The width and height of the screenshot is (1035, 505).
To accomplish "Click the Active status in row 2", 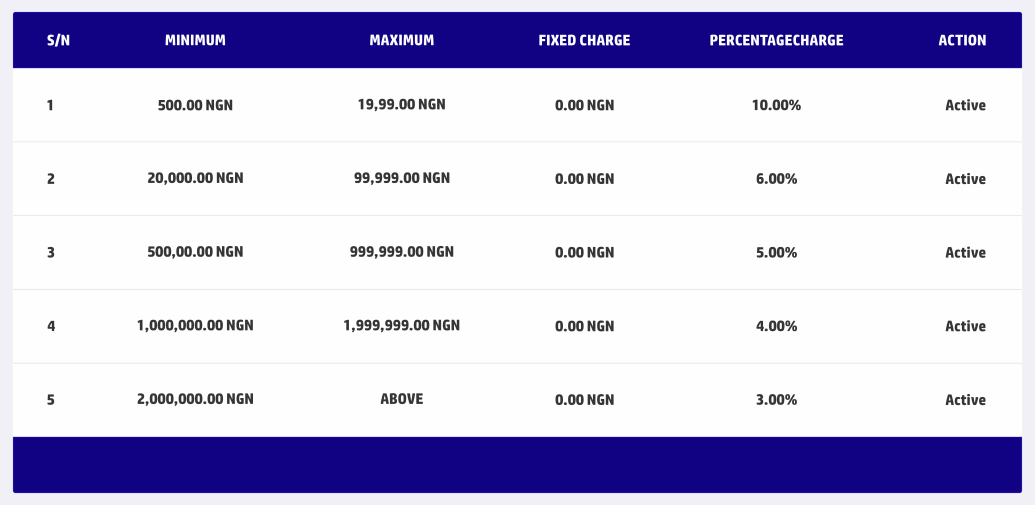I will point(965,179).
